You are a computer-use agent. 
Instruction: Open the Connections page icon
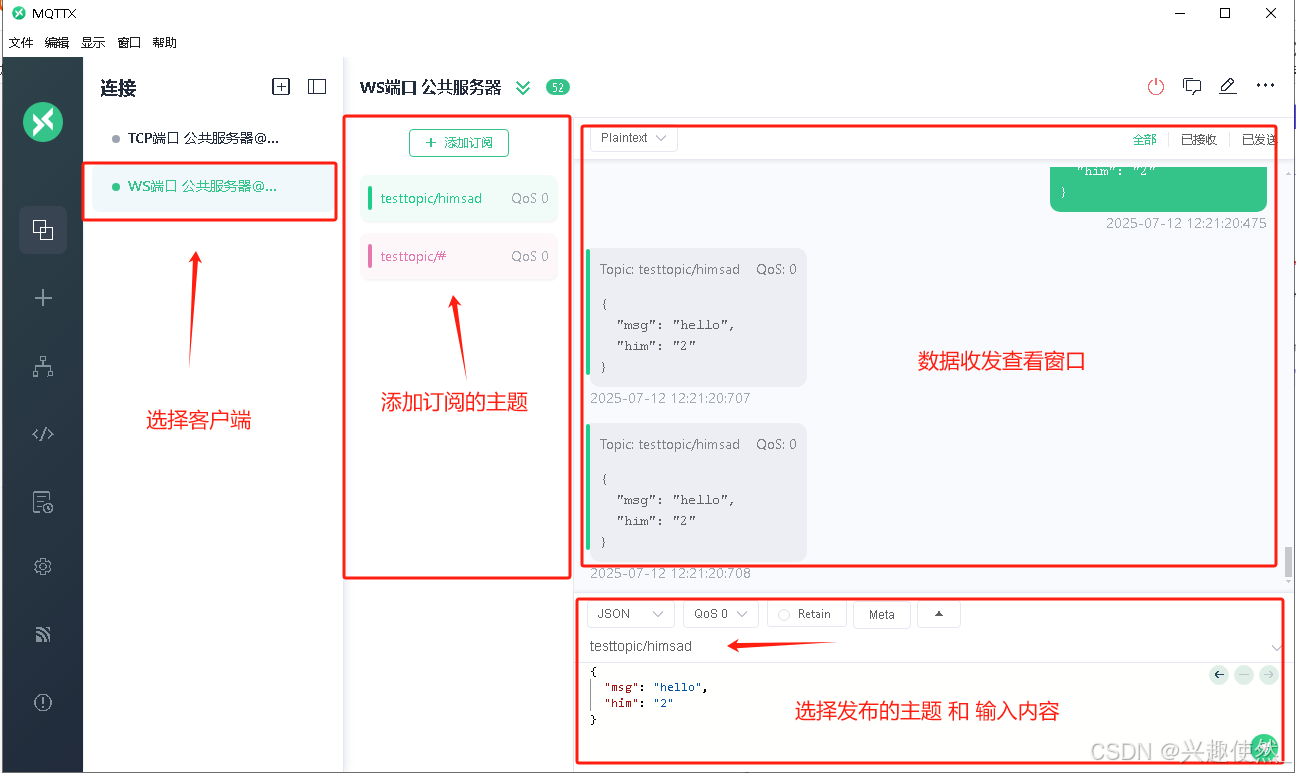pyautogui.click(x=43, y=230)
